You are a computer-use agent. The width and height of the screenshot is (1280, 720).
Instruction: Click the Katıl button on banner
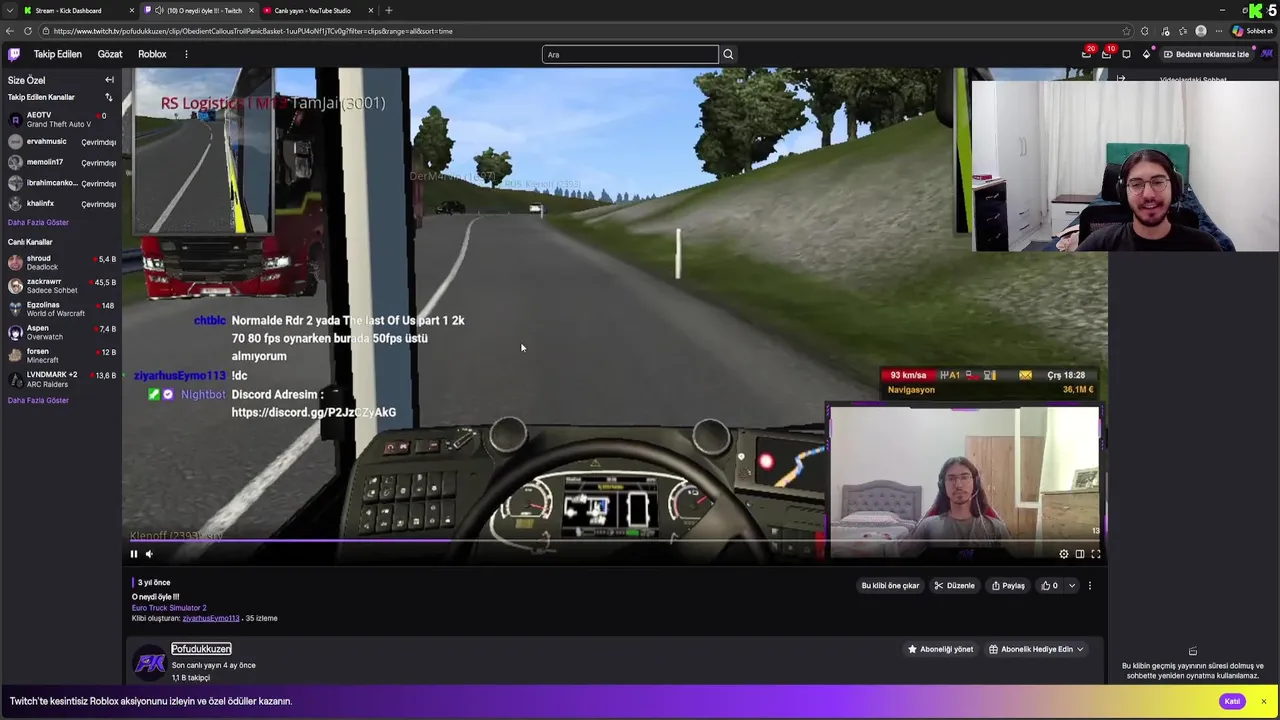click(1232, 701)
